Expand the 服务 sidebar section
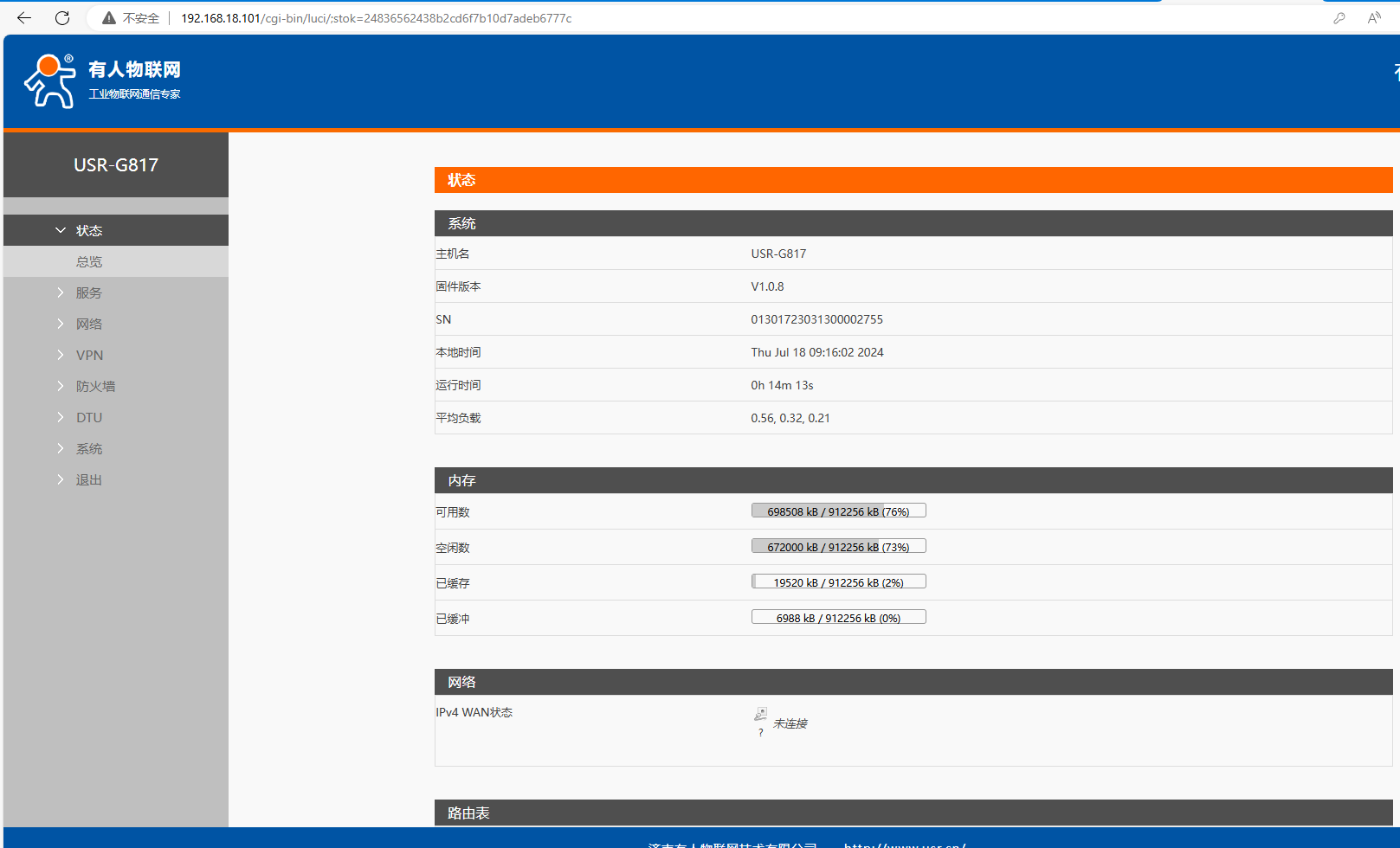This screenshot has width=1400, height=848. pos(88,292)
